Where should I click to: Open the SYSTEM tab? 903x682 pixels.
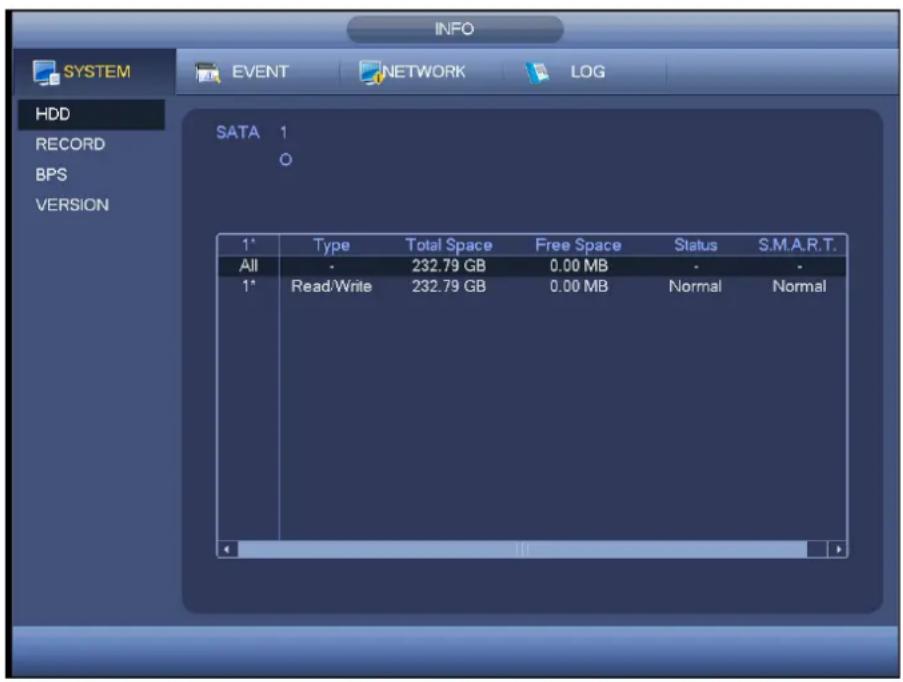pyautogui.click(x=95, y=72)
